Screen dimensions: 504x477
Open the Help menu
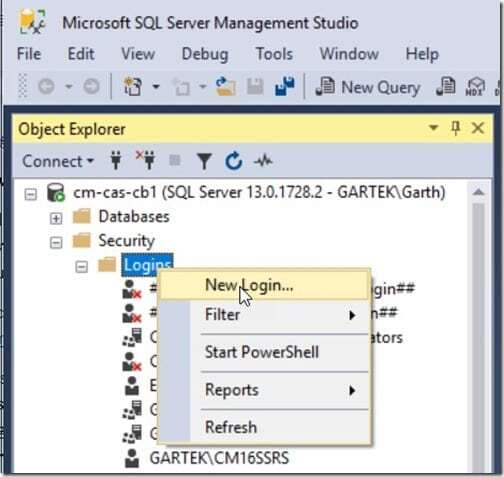click(422, 55)
